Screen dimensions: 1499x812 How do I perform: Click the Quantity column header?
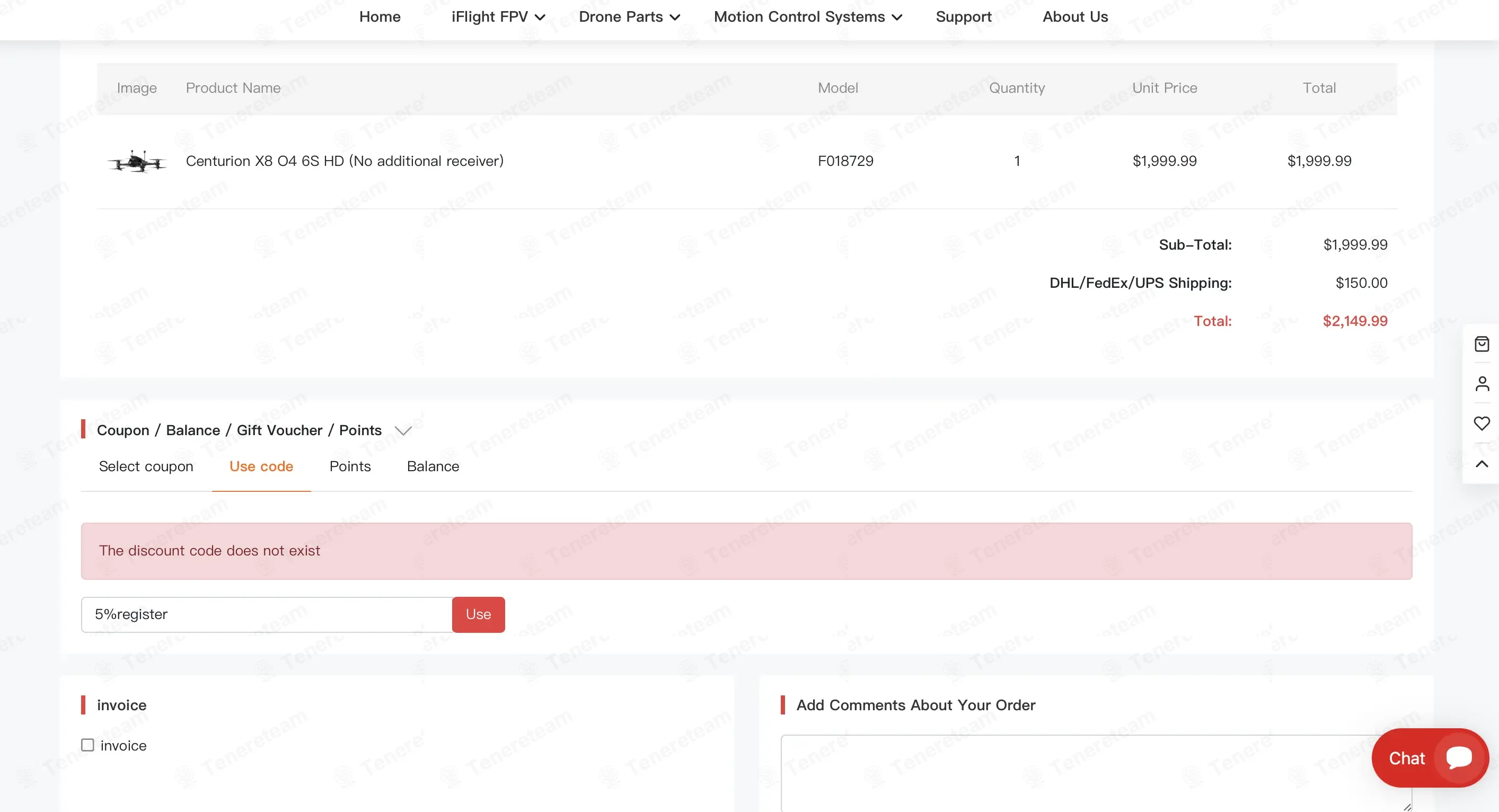point(1017,88)
